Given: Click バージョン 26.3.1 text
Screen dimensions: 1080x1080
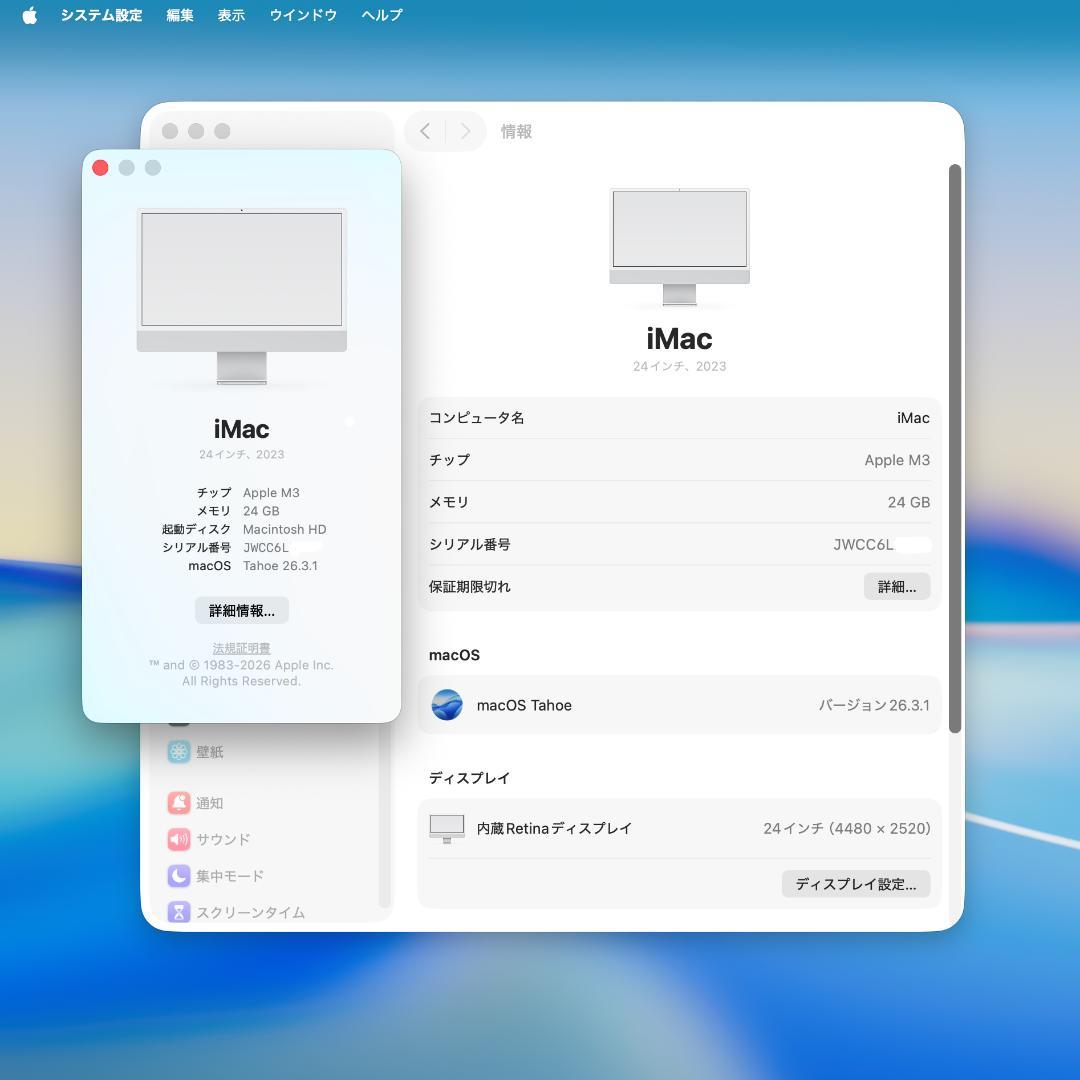Looking at the screenshot, I should (874, 705).
